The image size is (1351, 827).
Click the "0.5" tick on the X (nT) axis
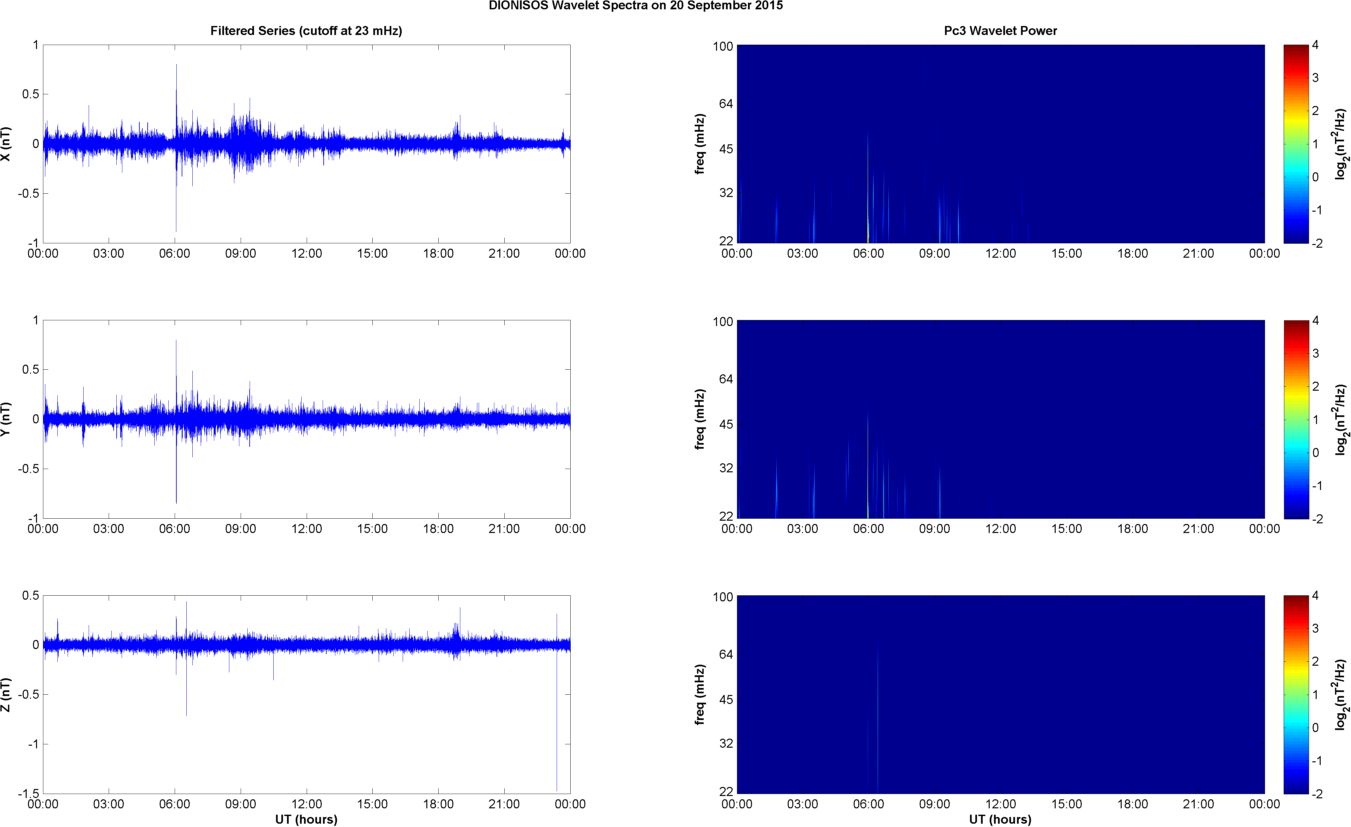pyautogui.click(x=30, y=94)
